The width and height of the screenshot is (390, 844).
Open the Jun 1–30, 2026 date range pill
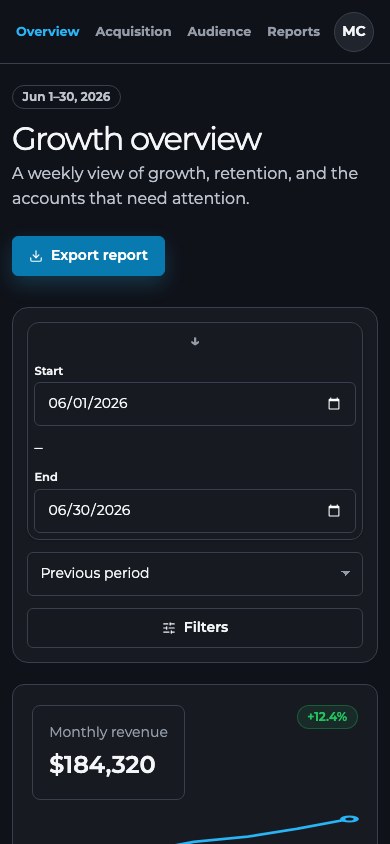click(66, 97)
